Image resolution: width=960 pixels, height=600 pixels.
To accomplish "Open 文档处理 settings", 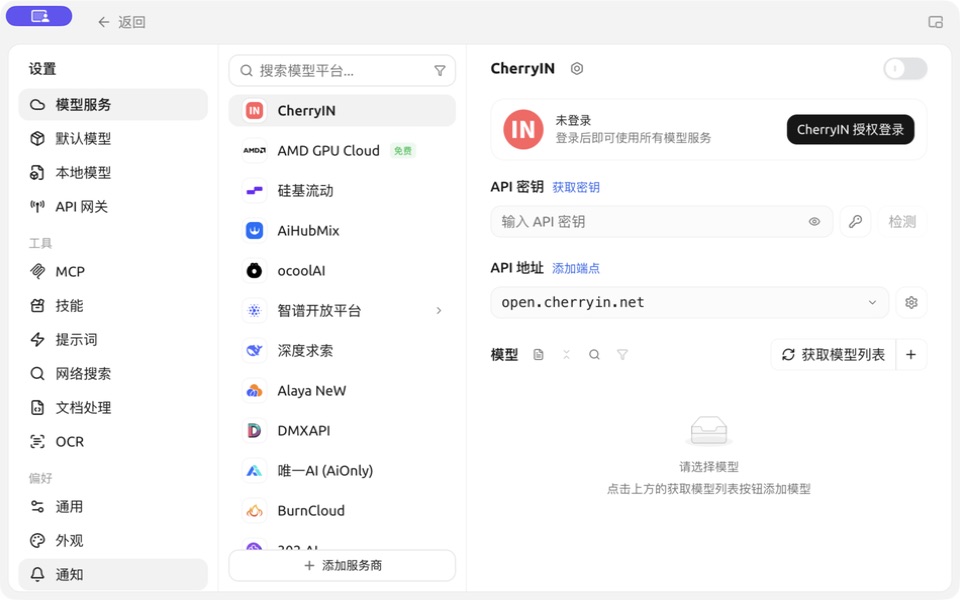I will [113, 407].
